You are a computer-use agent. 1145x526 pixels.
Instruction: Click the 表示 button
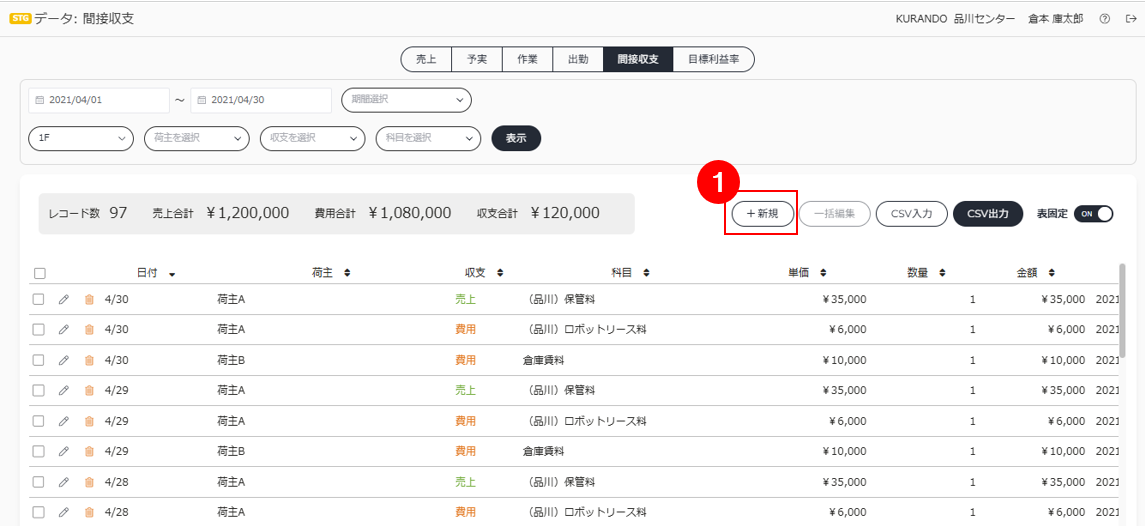tap(516, 138)
